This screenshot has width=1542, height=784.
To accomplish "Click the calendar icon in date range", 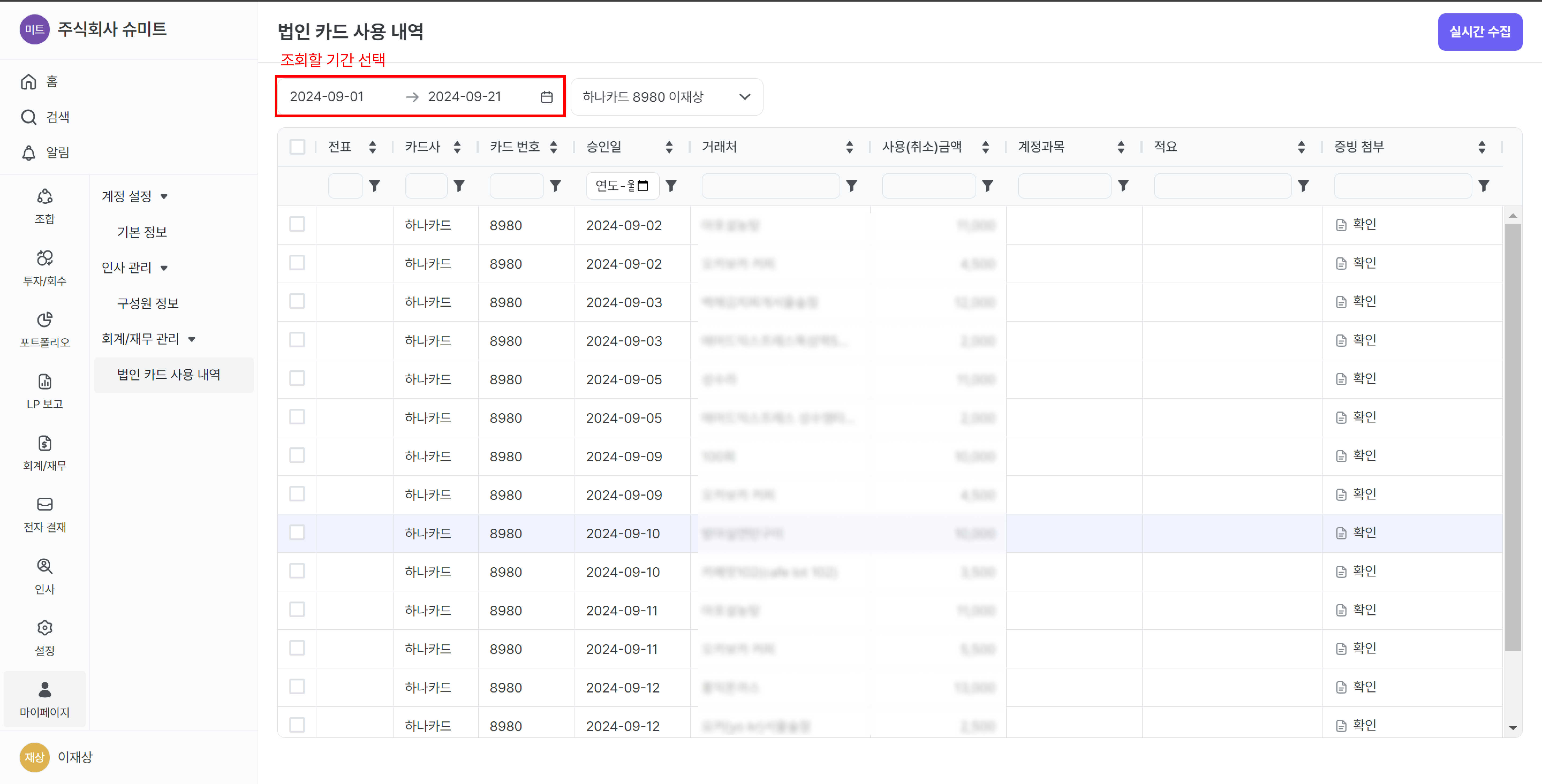I will point(546,97).
